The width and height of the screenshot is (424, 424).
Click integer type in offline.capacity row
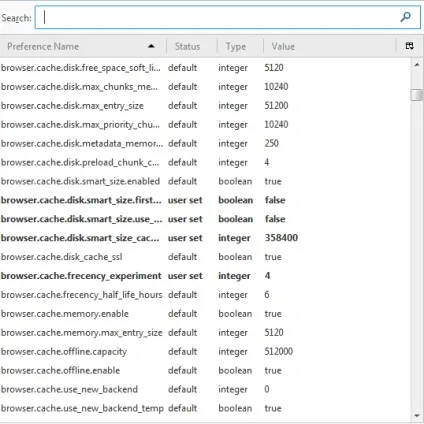pos(233,352)
